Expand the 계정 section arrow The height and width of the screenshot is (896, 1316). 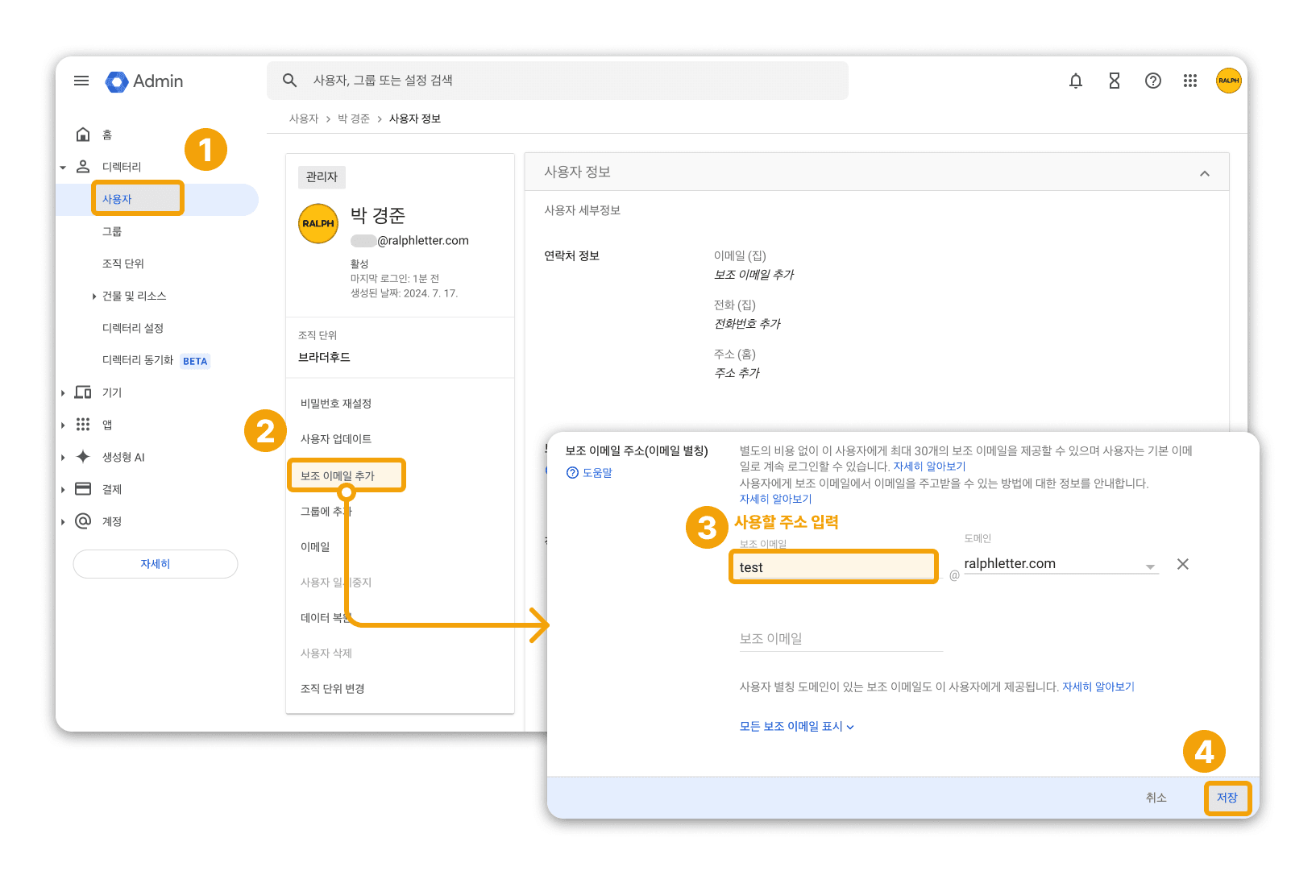(63, 522)
